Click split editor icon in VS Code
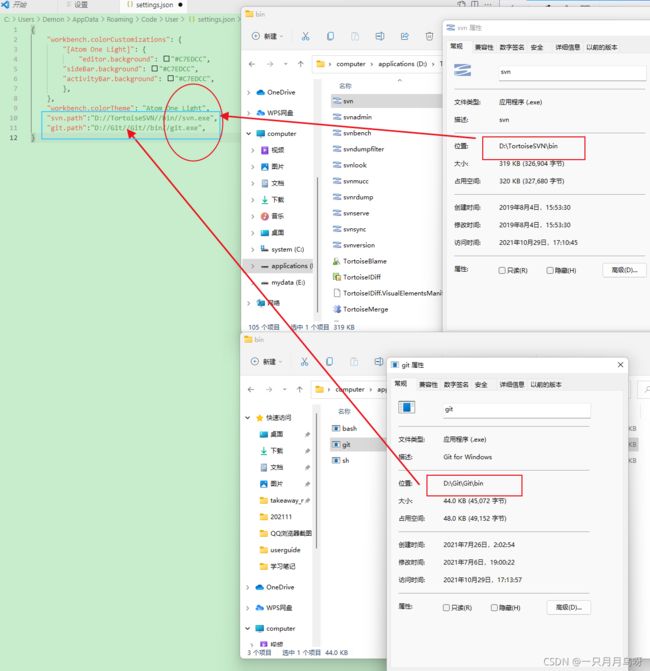Screen dimensions: 650x671 pyautogui.click(x=475, y=4)
